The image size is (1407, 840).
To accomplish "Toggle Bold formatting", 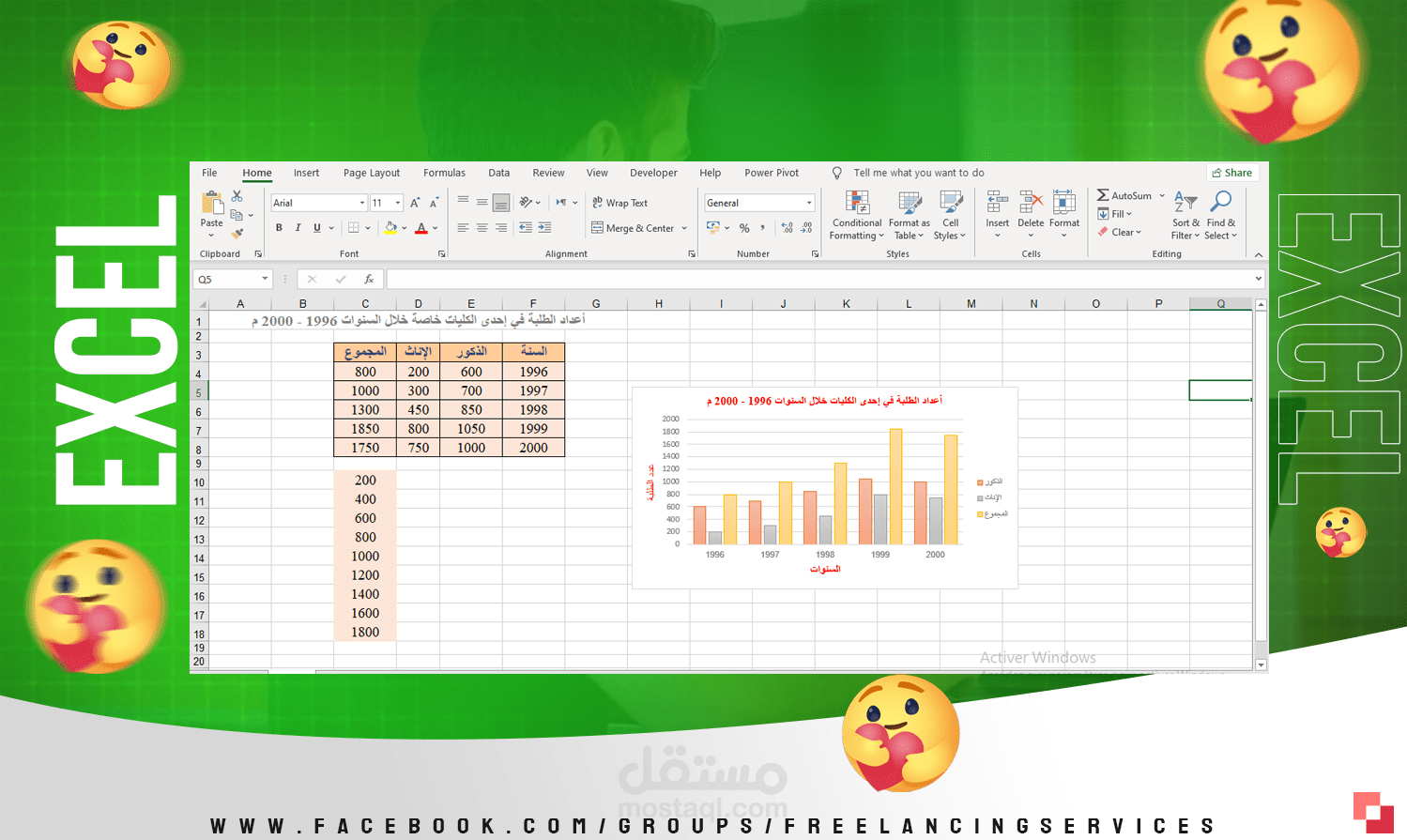I will (x=279, y=228).
